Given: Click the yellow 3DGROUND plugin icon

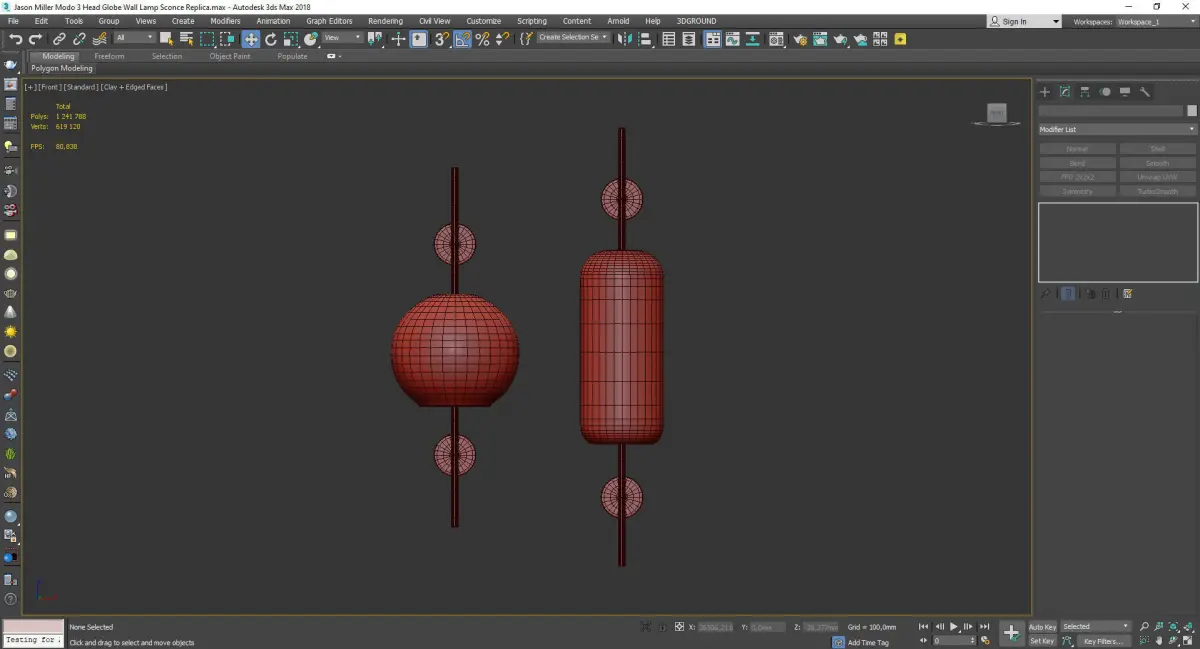Looking at the screenshot, I should (x=901, y=39).
